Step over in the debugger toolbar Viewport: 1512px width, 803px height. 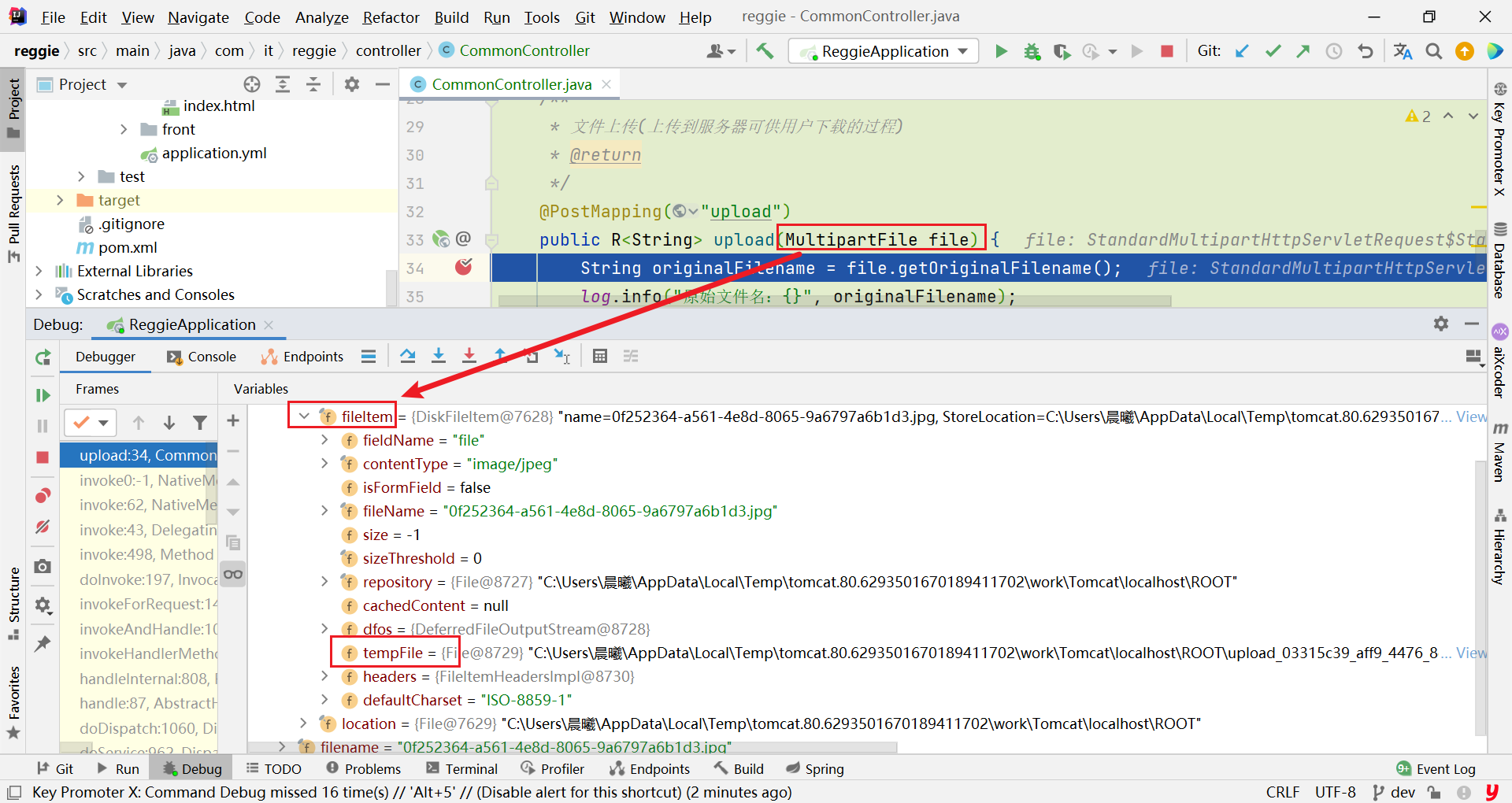click(407, 357)
